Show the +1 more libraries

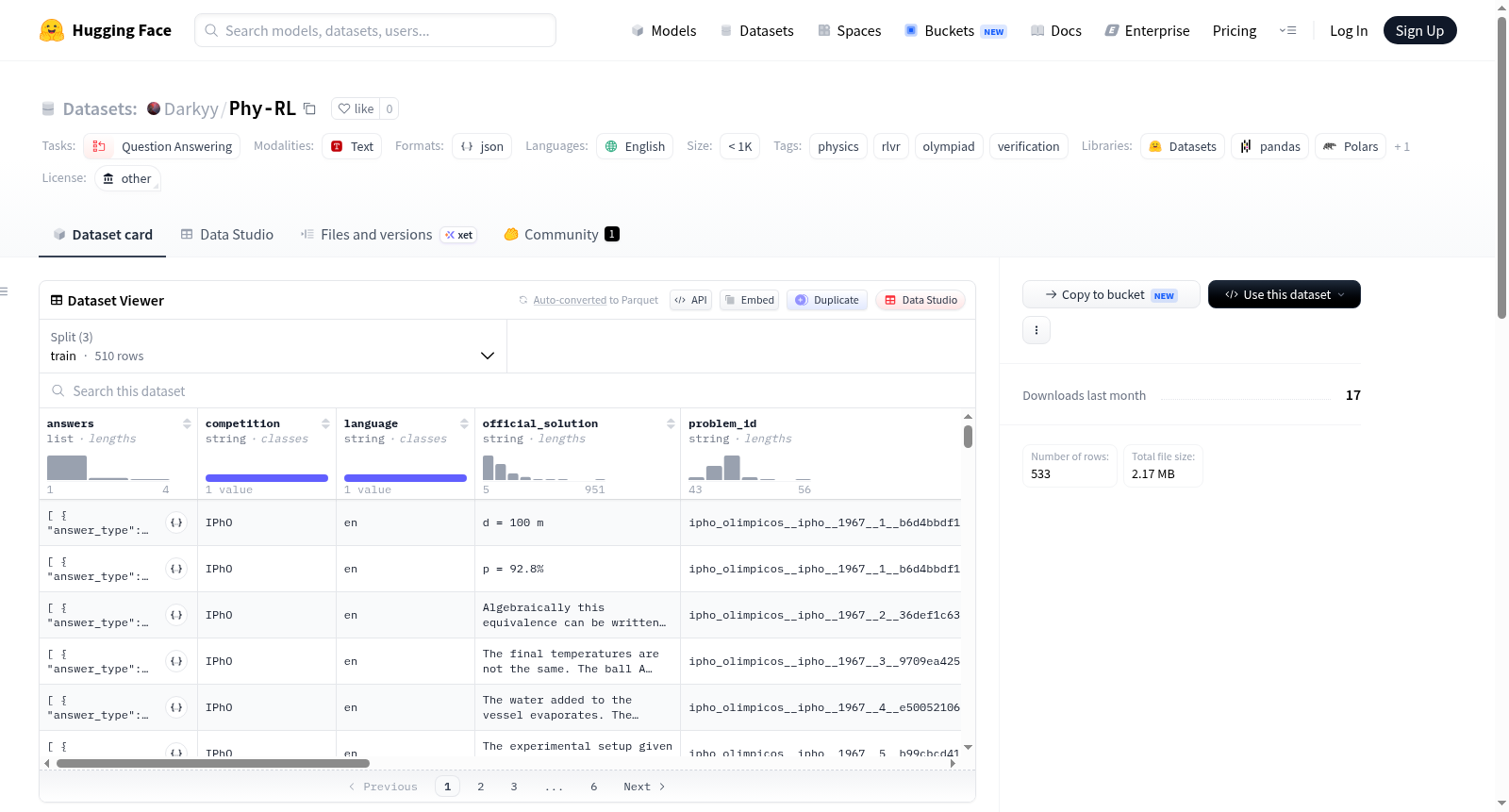[x=1402, y=146]
